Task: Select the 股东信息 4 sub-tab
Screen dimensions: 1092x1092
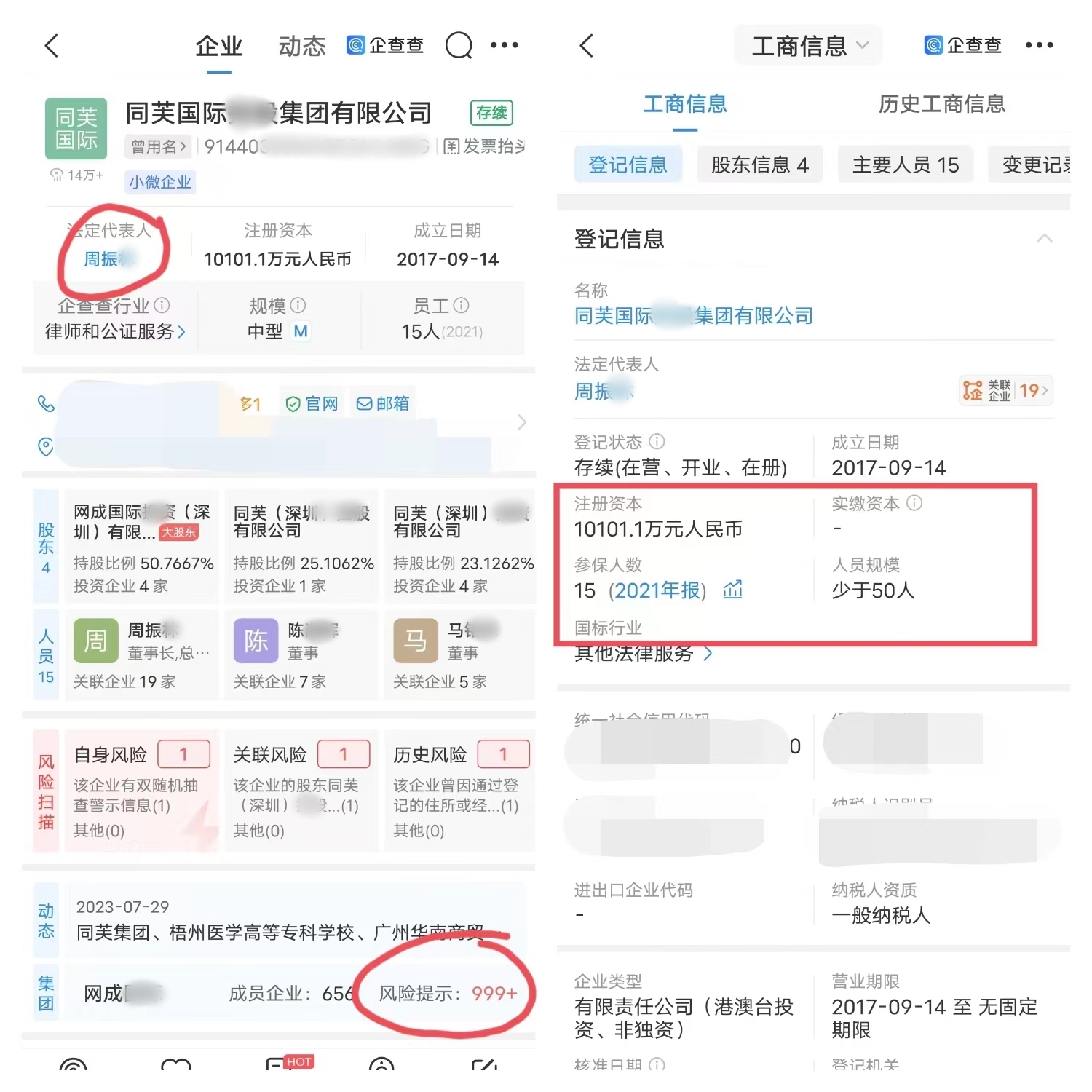Action: [x=759, y=165]
